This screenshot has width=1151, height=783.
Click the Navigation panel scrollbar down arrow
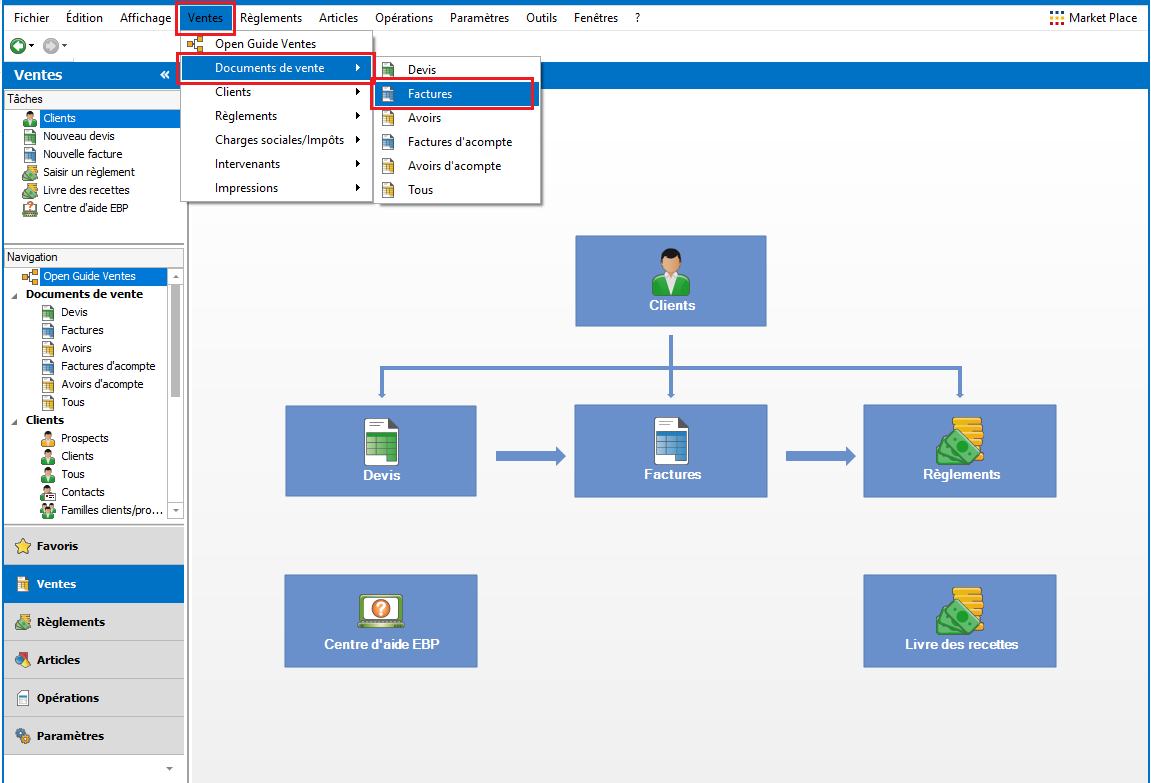point(176,510)
